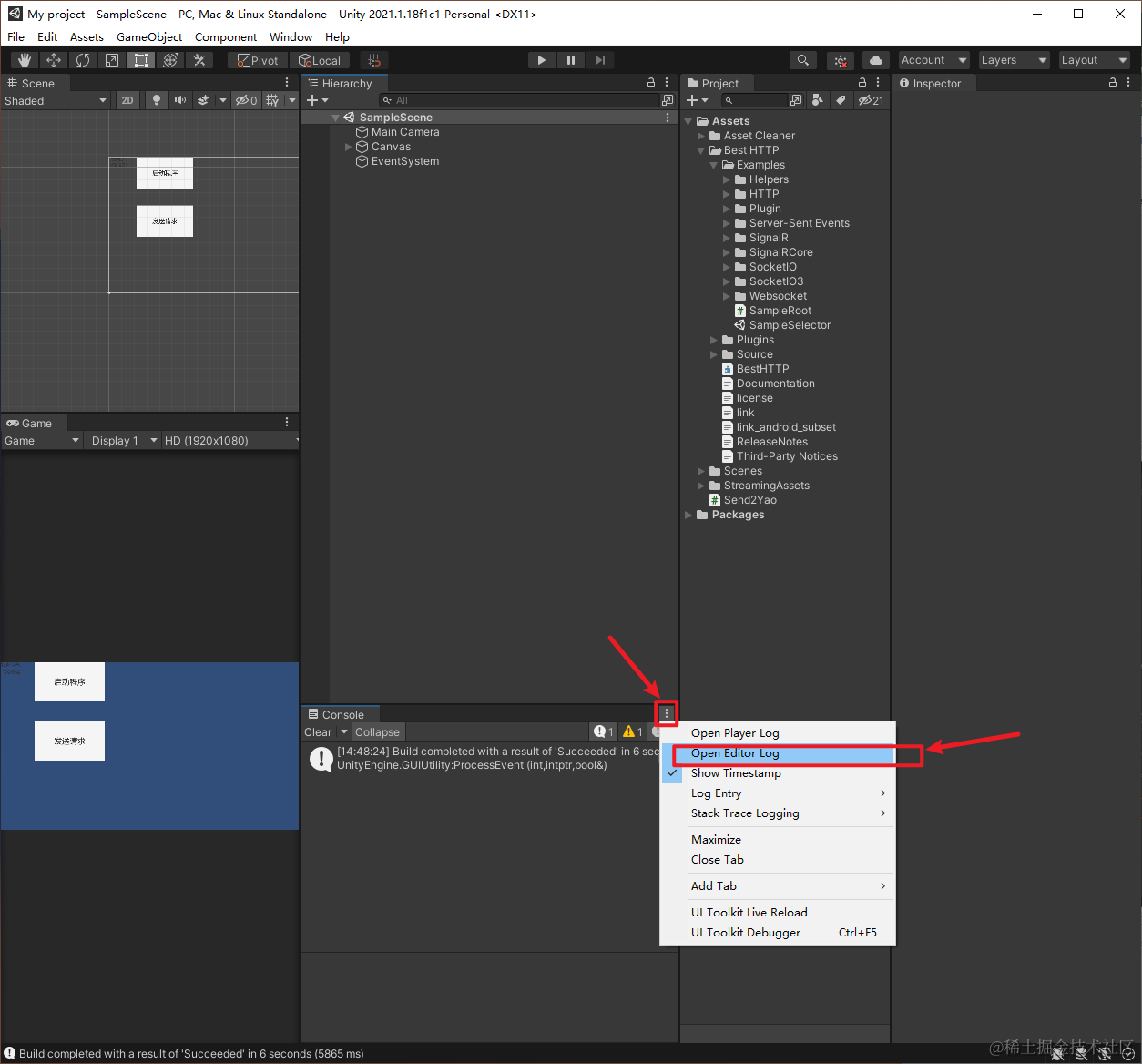Select the Send2Yao script asset

(749, 500)
